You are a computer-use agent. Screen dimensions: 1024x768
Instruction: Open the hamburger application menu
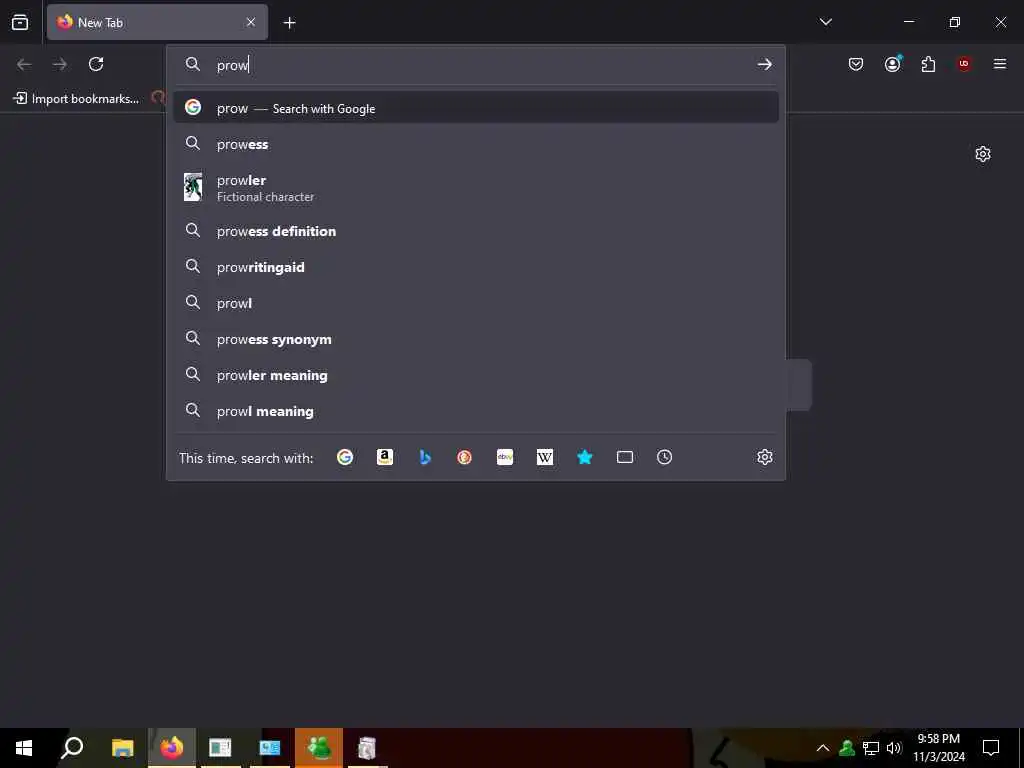tap(1000, 64)
